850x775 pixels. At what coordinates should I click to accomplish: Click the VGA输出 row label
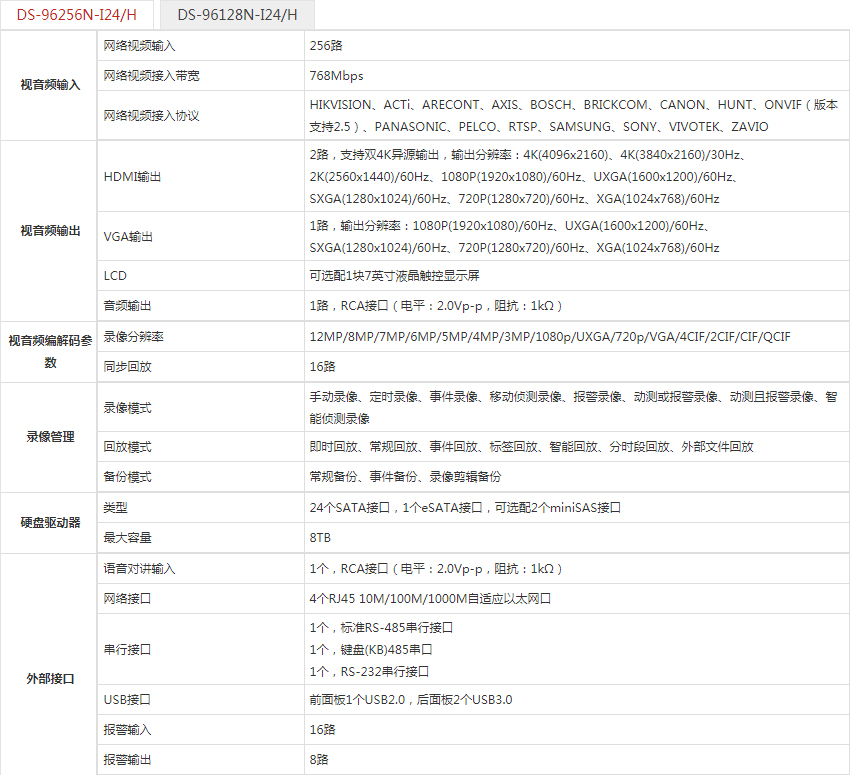[129, 237]
